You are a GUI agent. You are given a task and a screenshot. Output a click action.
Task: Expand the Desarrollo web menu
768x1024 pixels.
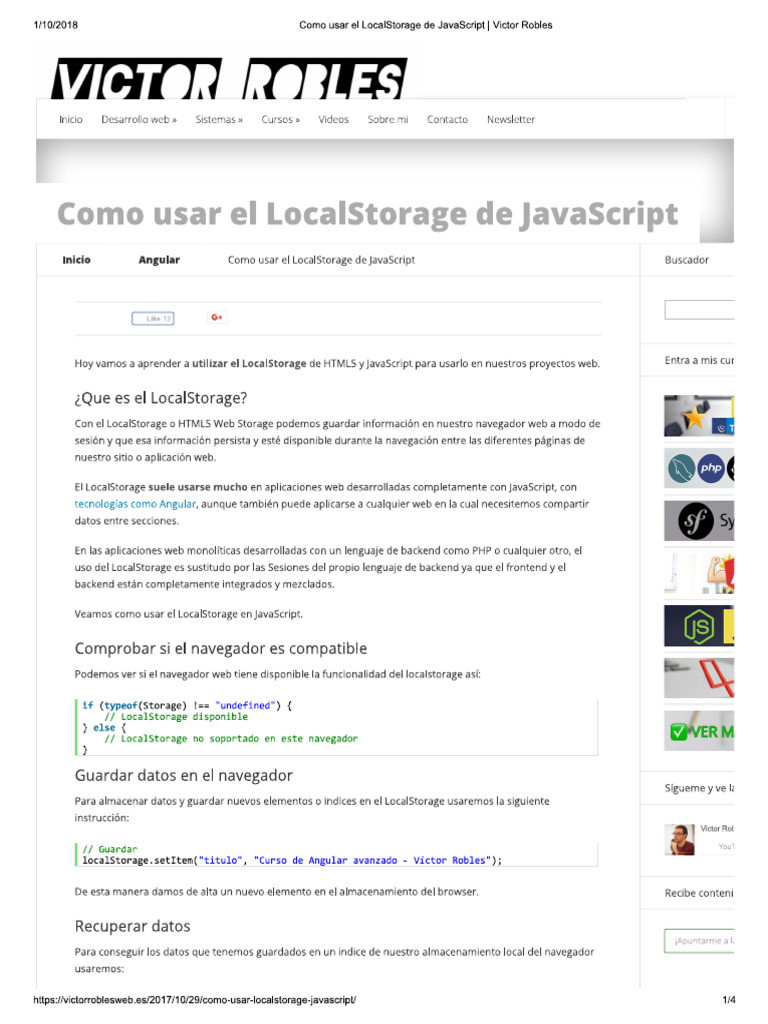coord(138,119)
